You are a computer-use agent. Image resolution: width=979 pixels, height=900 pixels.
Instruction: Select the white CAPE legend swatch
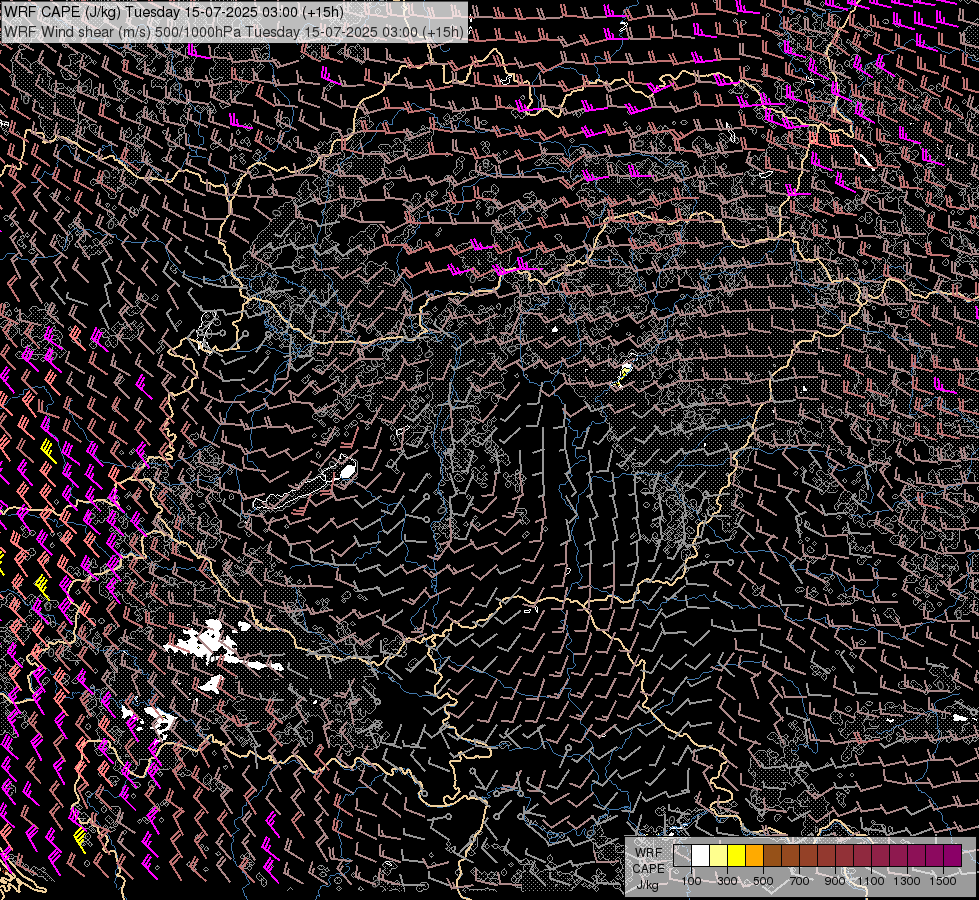(x=701, y=855)
